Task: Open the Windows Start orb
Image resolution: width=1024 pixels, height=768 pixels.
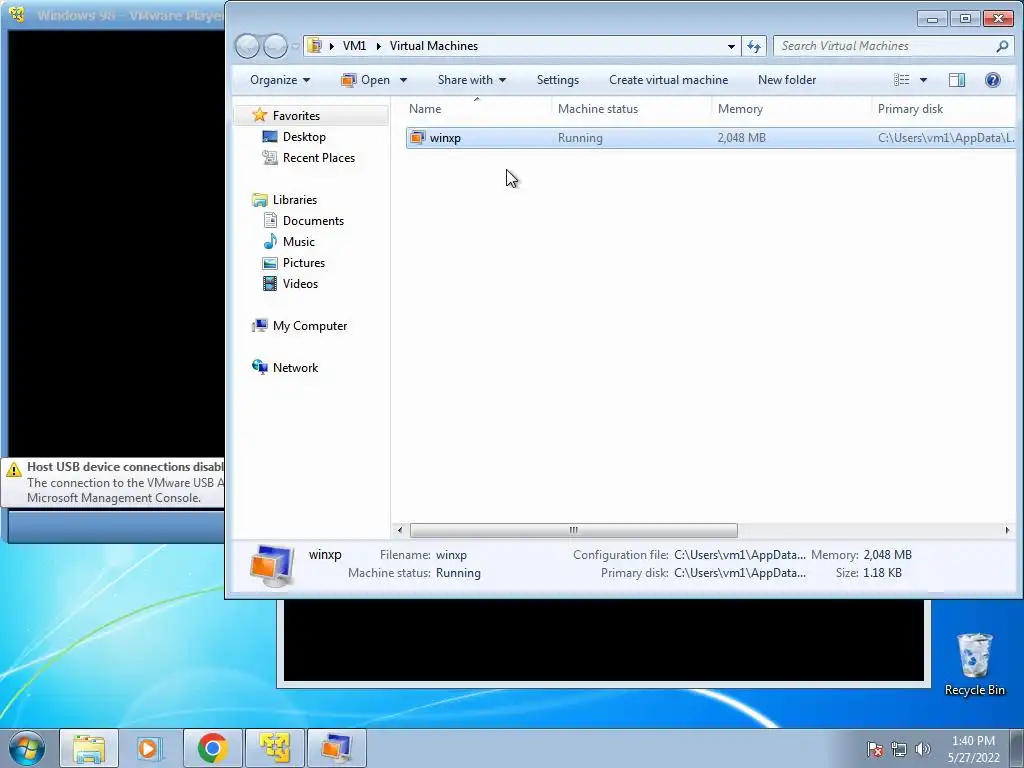Action: coord(27,748)
